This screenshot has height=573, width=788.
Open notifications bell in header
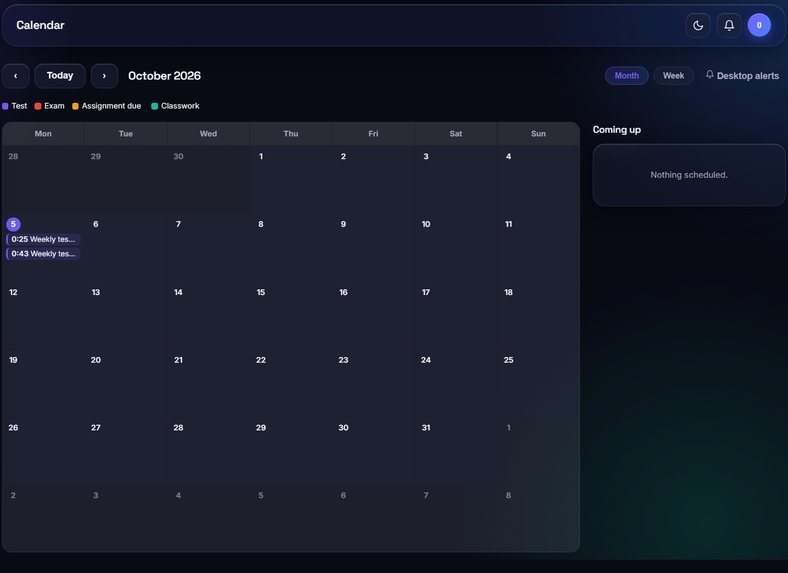click(729, 25)
